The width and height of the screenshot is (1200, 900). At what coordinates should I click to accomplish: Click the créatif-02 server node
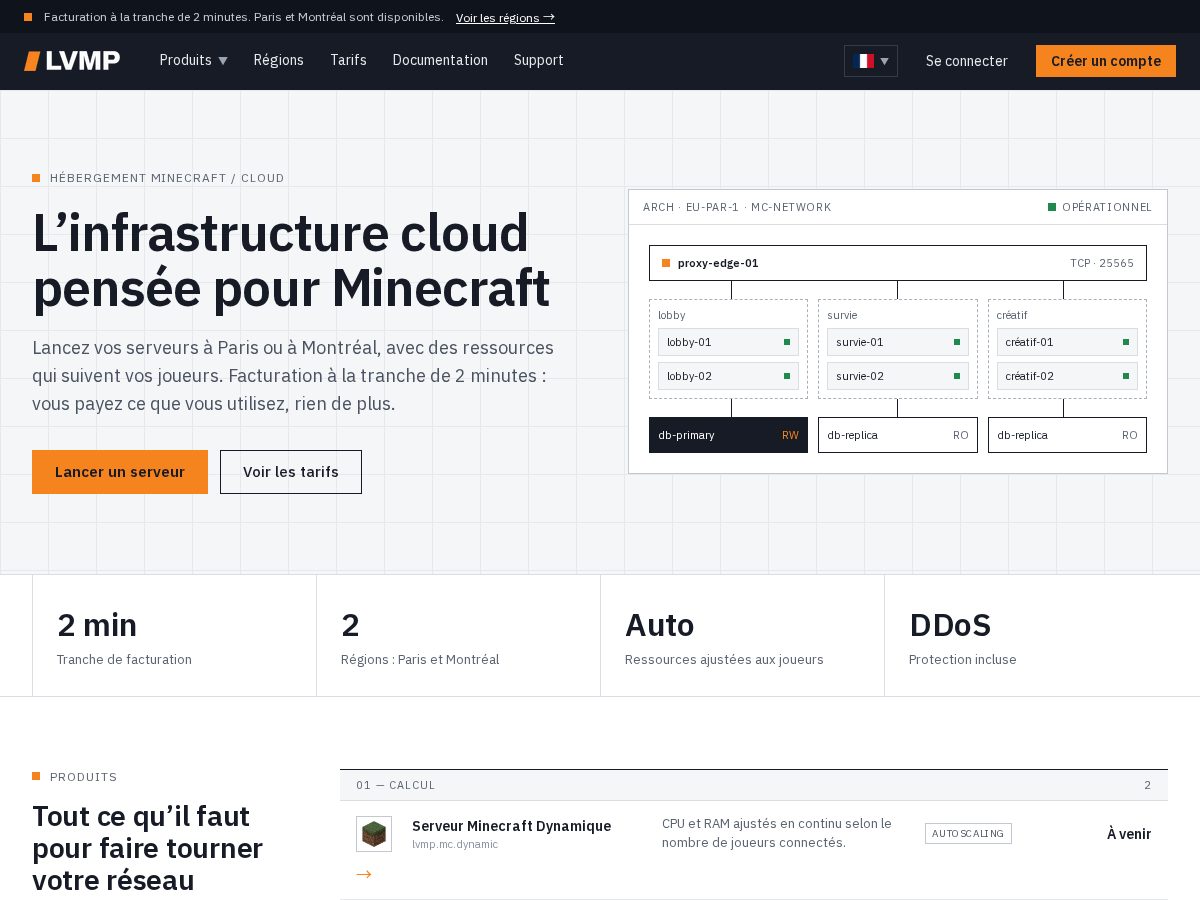coord(1067,376)
